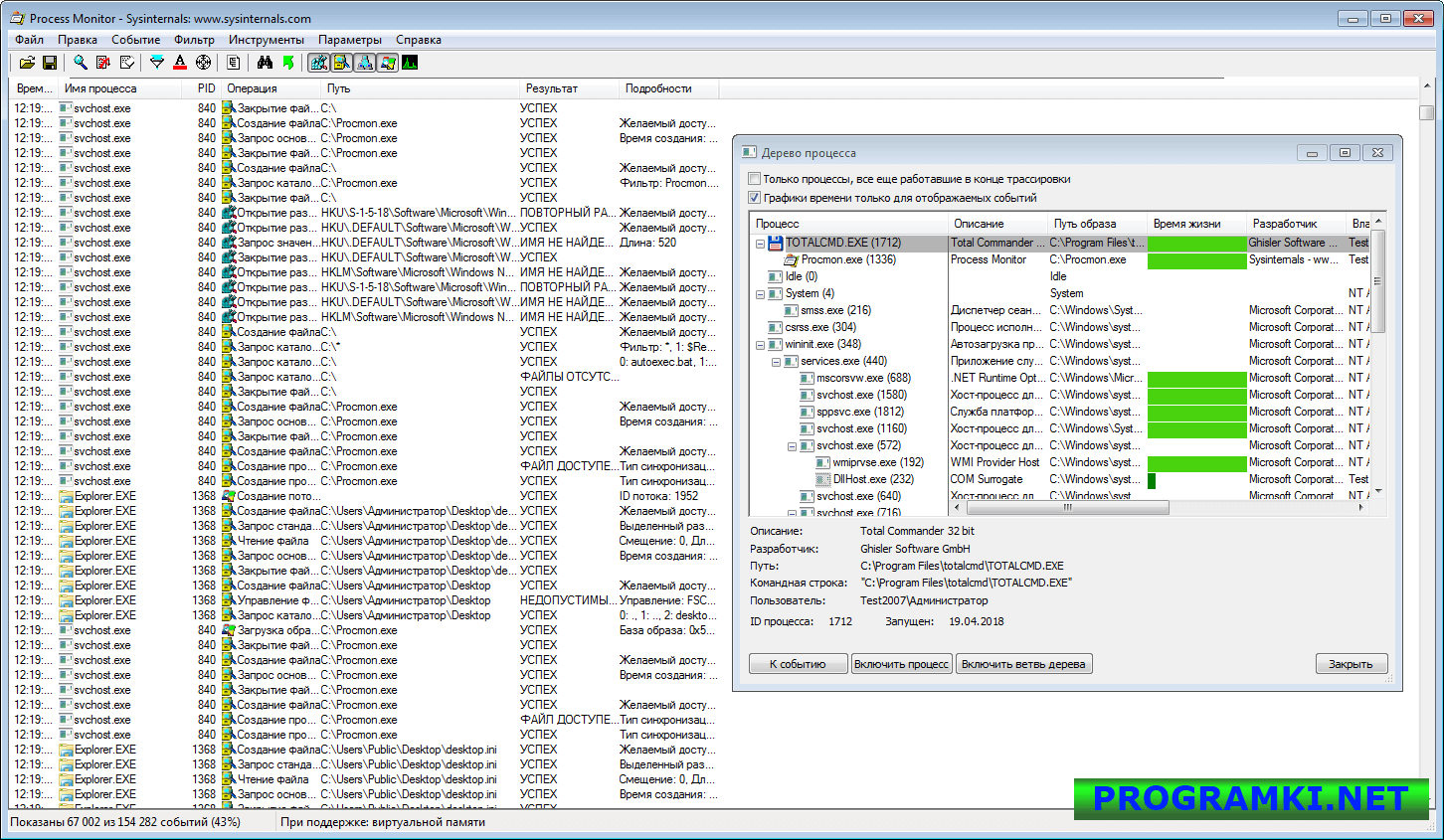The image size is (1444, 840).
Task: Select the Find binoculars icon
Action: tap(266, 62)
